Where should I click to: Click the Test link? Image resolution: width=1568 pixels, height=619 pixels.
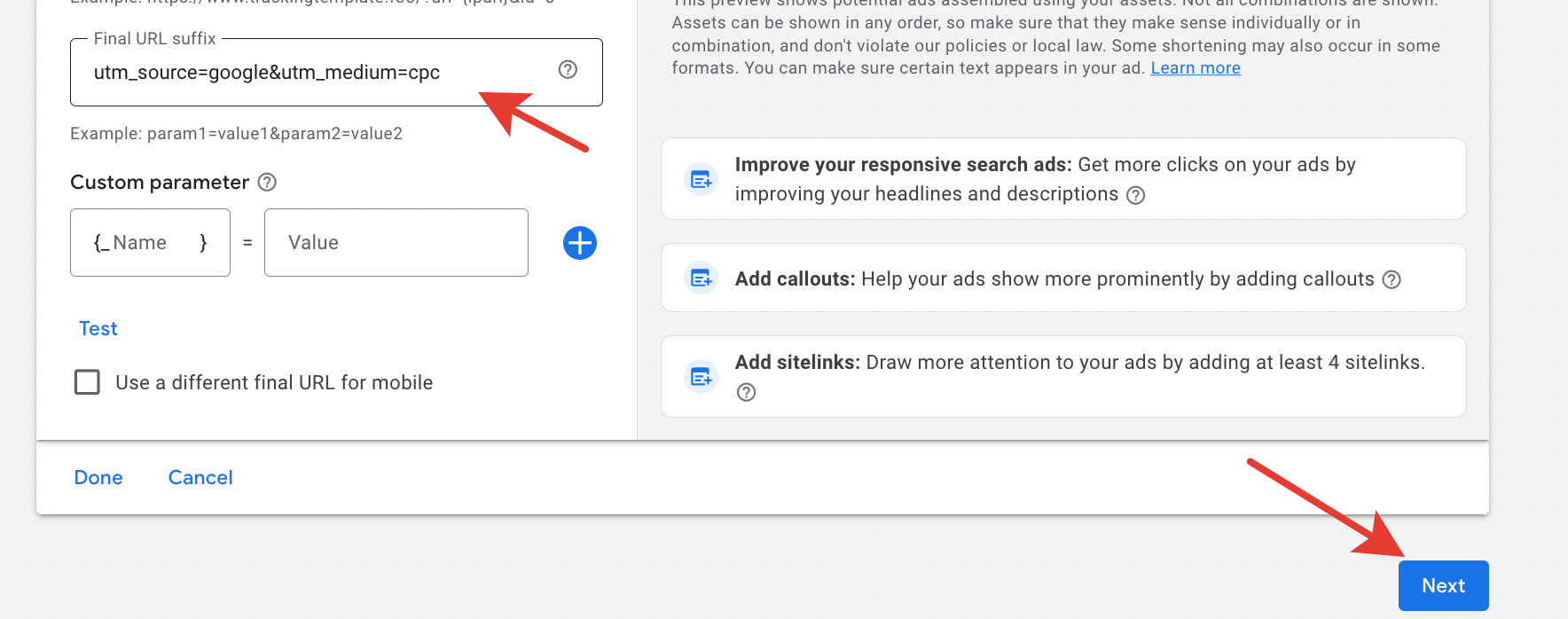[x=98, y=329]
